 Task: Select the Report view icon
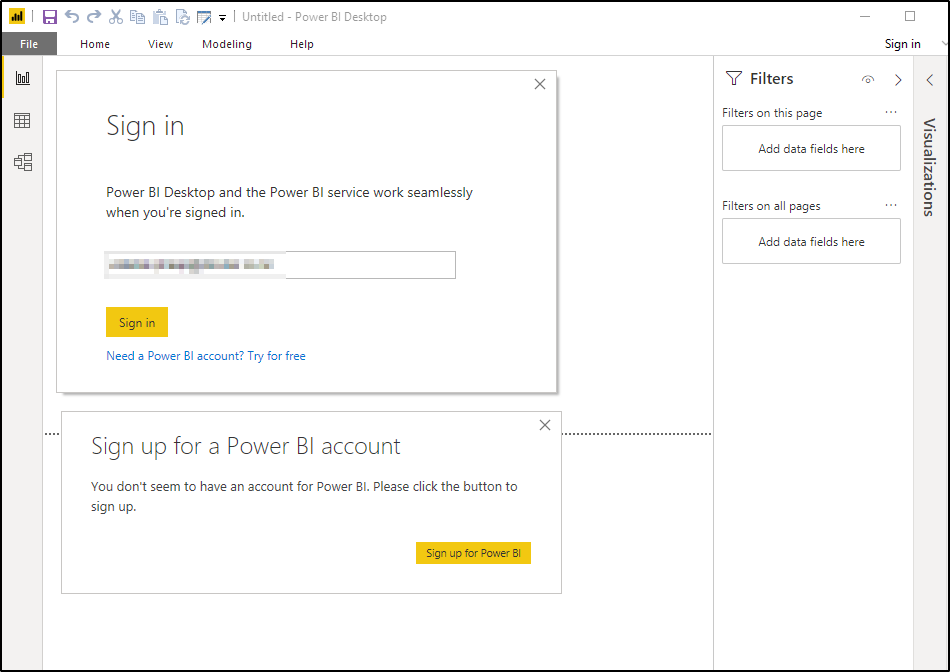pos(23,77)
